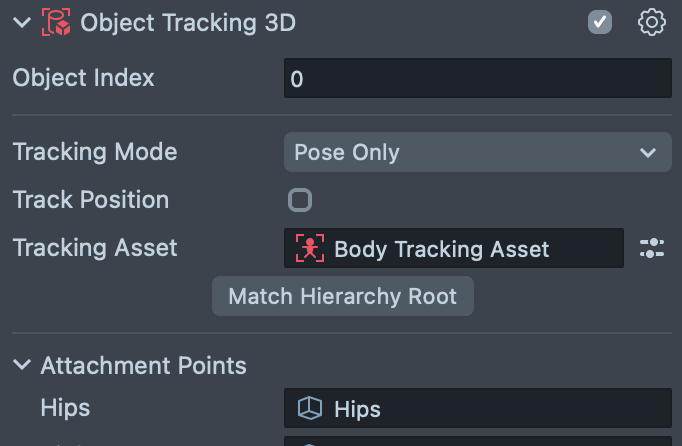Open the component settings gear
The height and width of the screenshot is (446, 682).
(651, 22)
